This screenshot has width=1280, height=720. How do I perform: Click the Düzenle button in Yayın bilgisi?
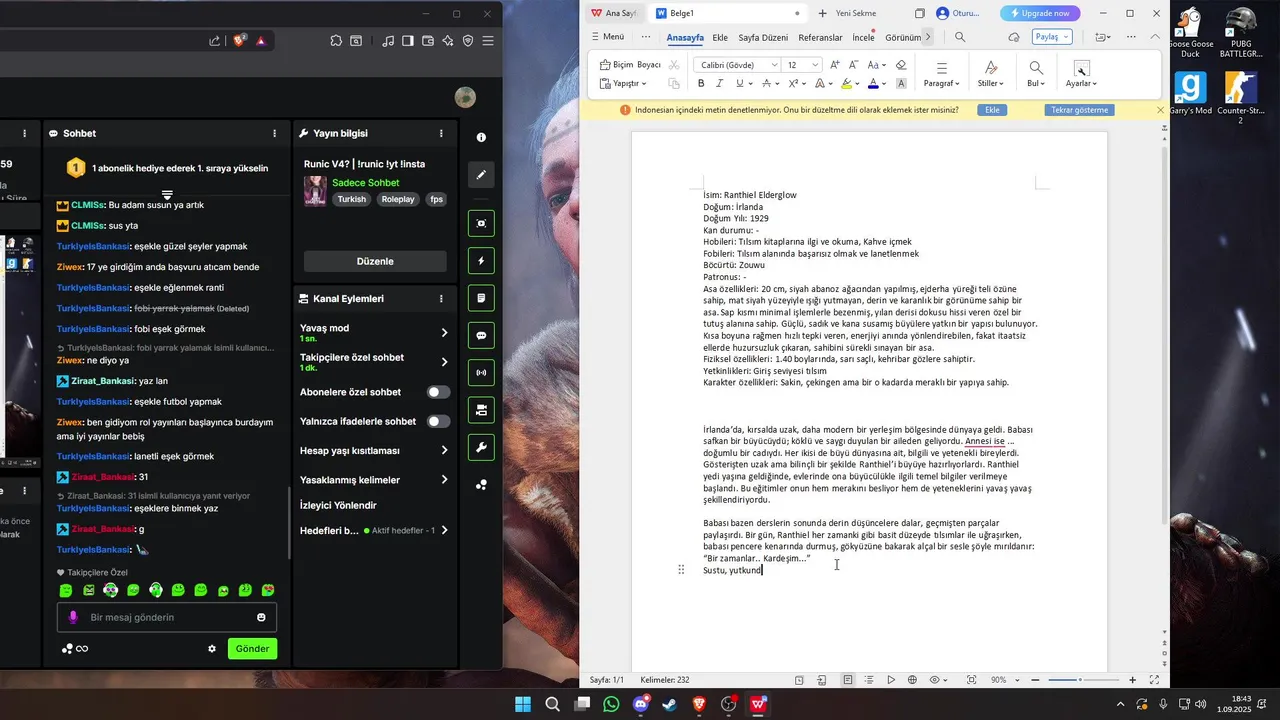pyautogui.click(x=375, y=261)
